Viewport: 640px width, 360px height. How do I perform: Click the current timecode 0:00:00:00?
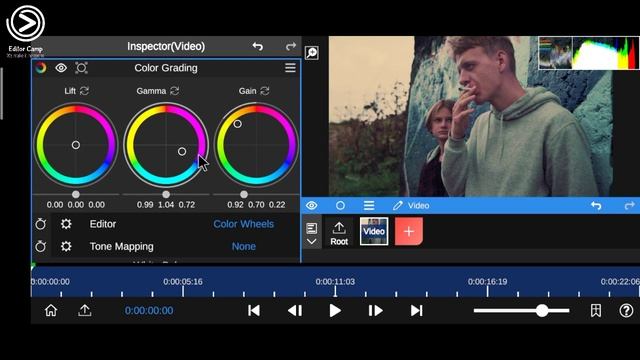(149, 311)
